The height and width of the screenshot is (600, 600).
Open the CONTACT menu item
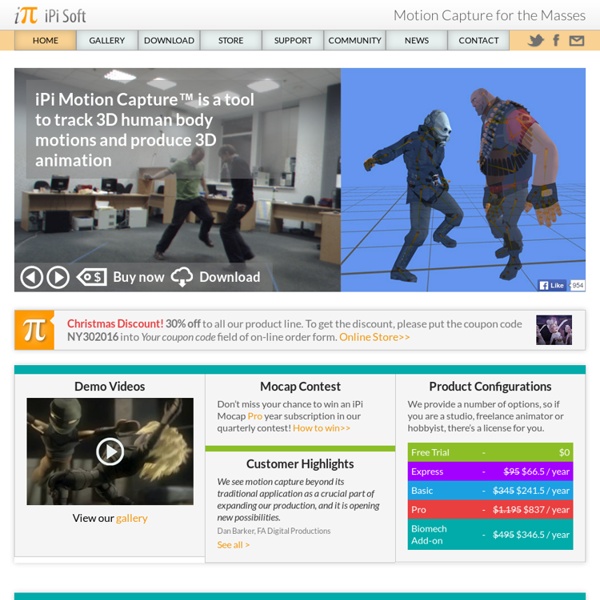478,40
